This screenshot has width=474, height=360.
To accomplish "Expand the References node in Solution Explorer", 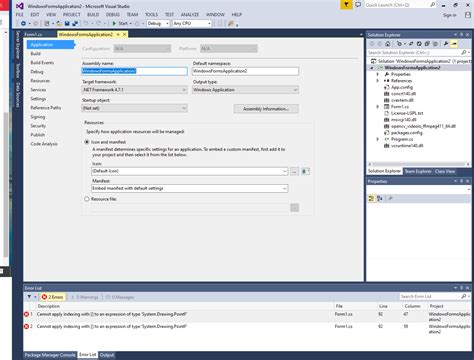I will point(378,81).
